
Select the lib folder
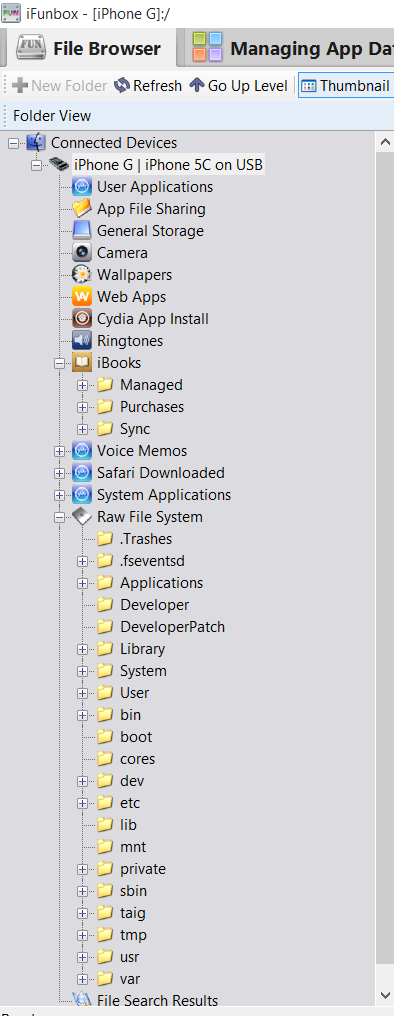[x=128, y=826]
